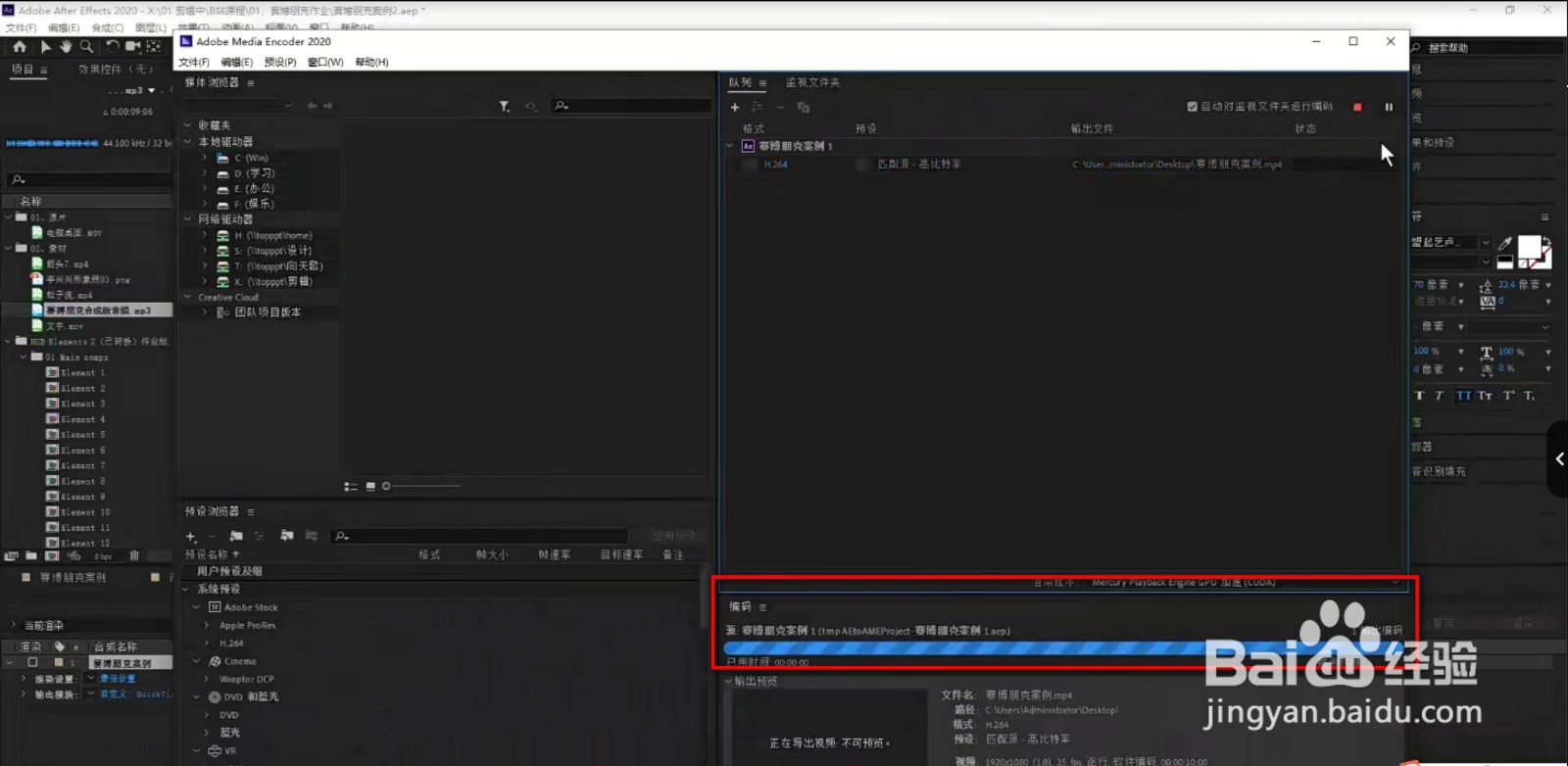Open Media Browser panel menu icon
The image size is (1568, 766).
point(251,83)
